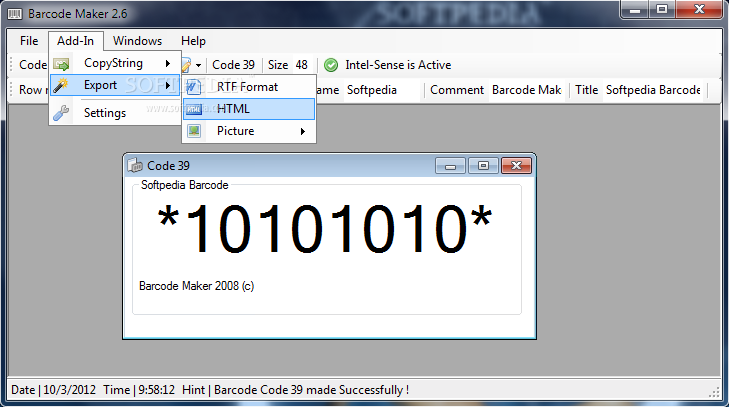The height and width of the screenshot is (407, 729).
Task: Close the Barcode Maker main window
Action: click(699, 10)
